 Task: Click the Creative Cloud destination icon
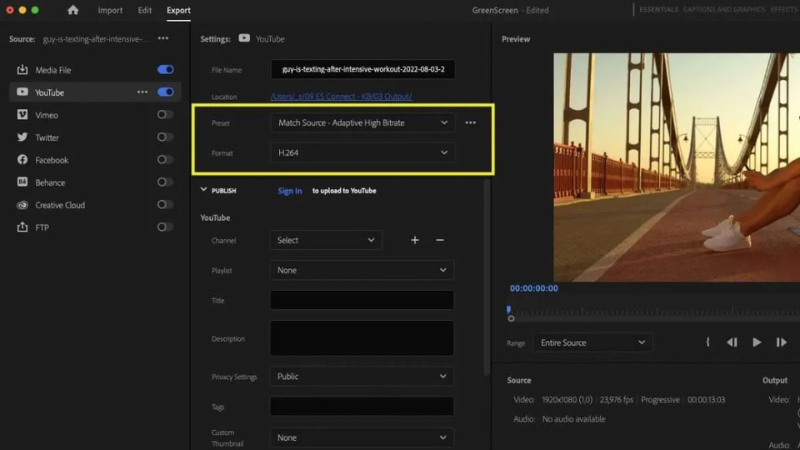tap(22, 205)
